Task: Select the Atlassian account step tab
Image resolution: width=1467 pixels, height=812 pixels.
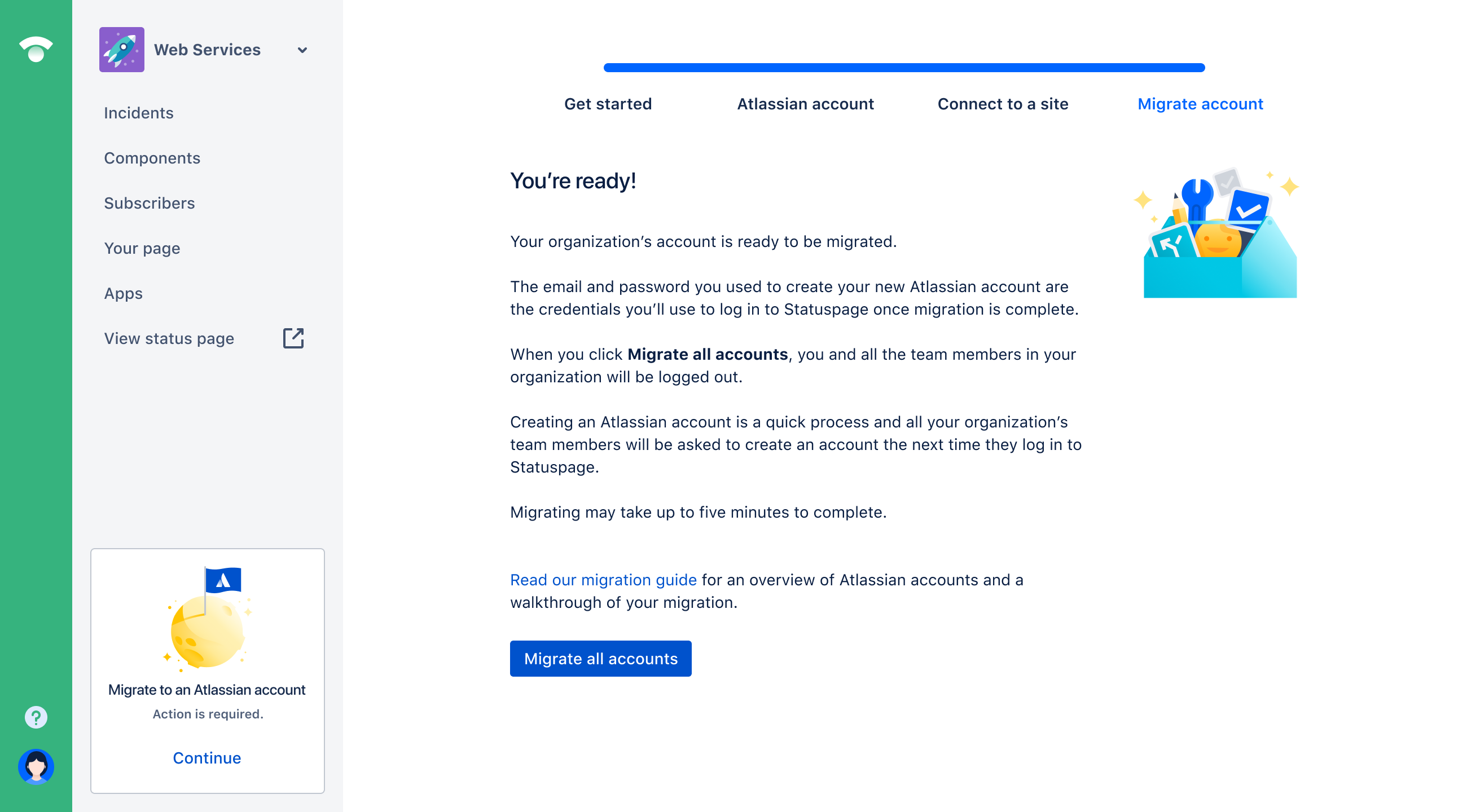Action: (806, 103)
